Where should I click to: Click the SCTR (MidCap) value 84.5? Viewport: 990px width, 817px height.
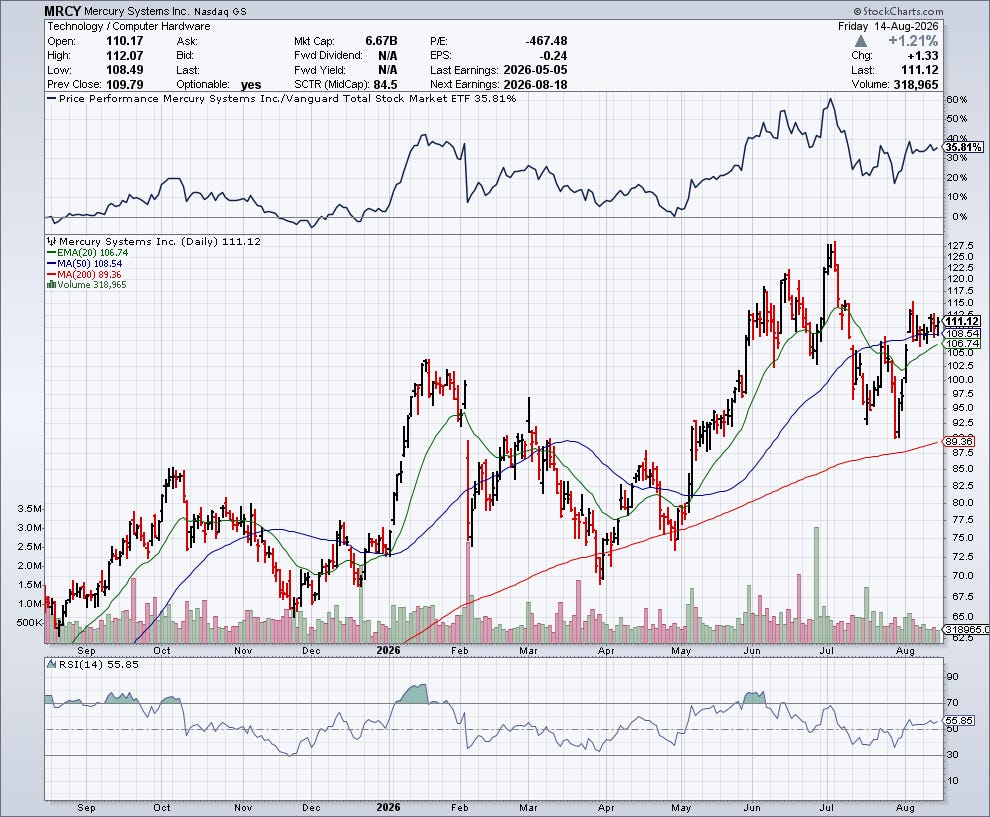click(385, 84)
